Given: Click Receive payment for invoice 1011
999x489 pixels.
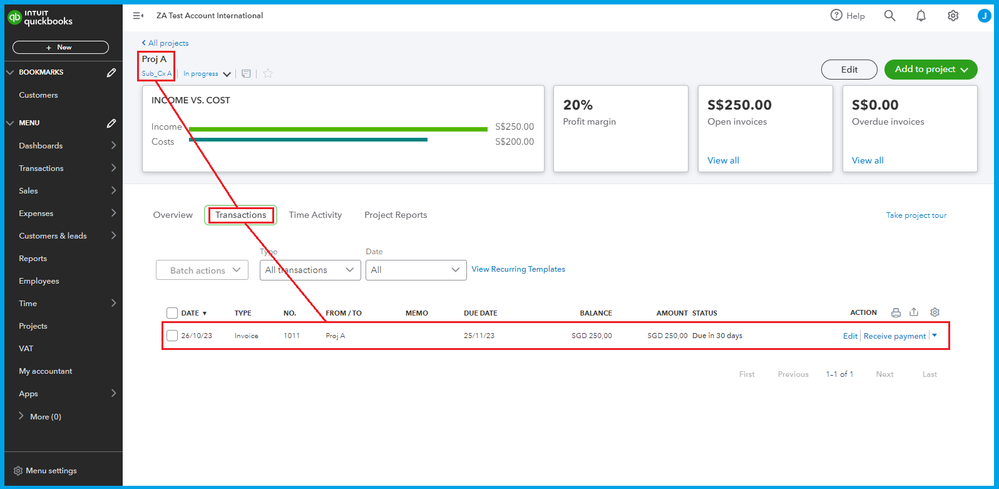Looking at the screenshot, I should click(x=895, y=336).
